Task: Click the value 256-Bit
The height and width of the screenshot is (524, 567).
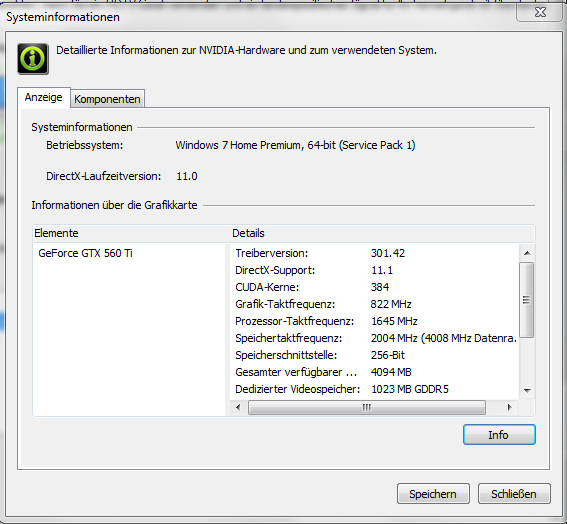Action: [x=388, y=355]
